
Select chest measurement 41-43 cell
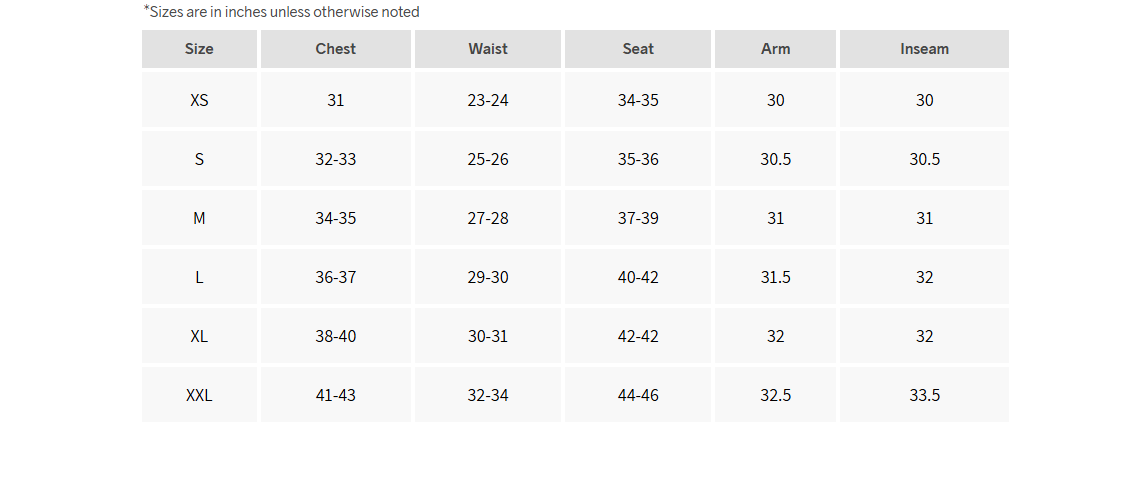click(336, 395)
